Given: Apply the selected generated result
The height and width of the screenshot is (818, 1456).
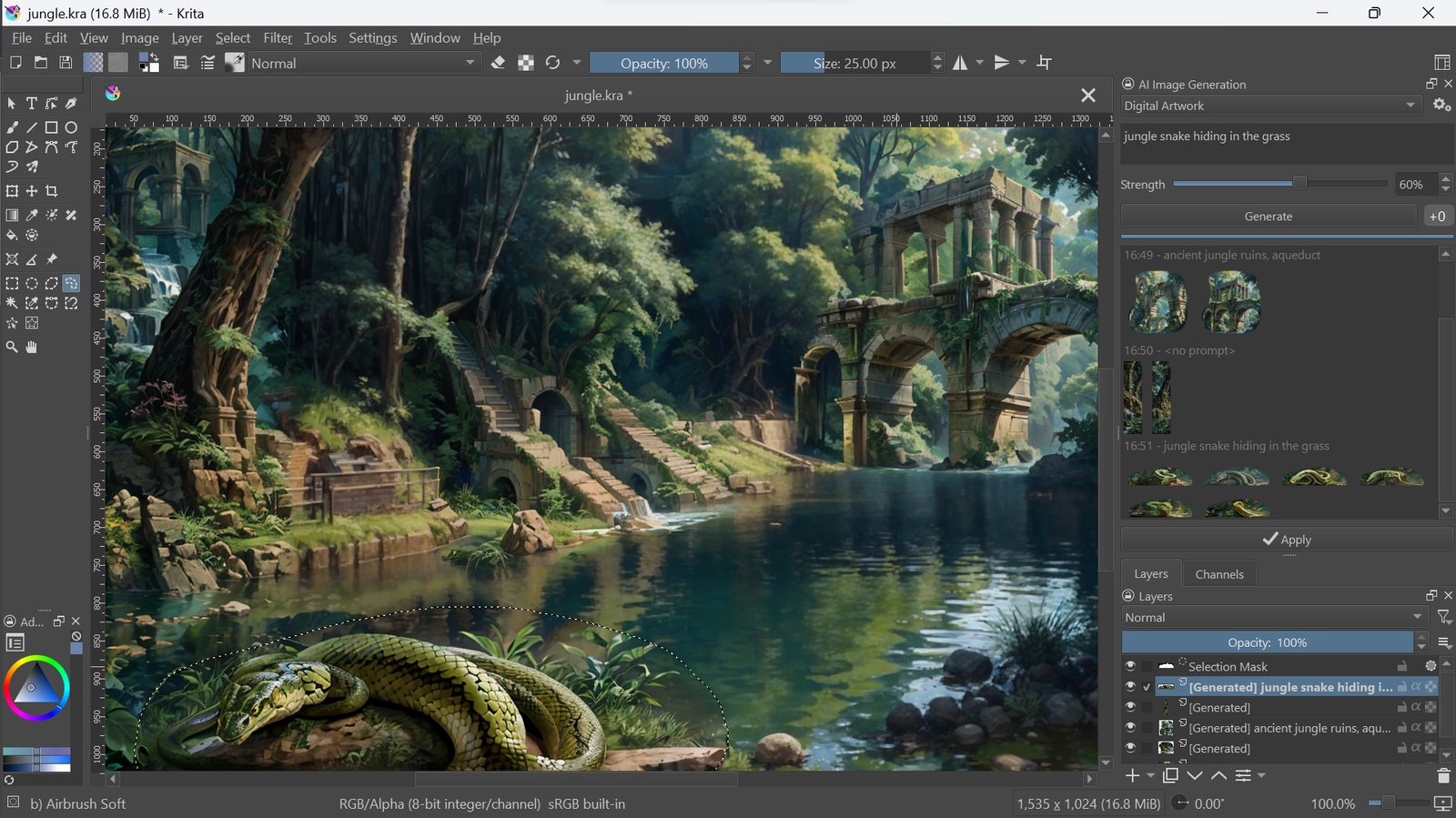Looking at the screenshot, I should click(x=1287, y=540).
